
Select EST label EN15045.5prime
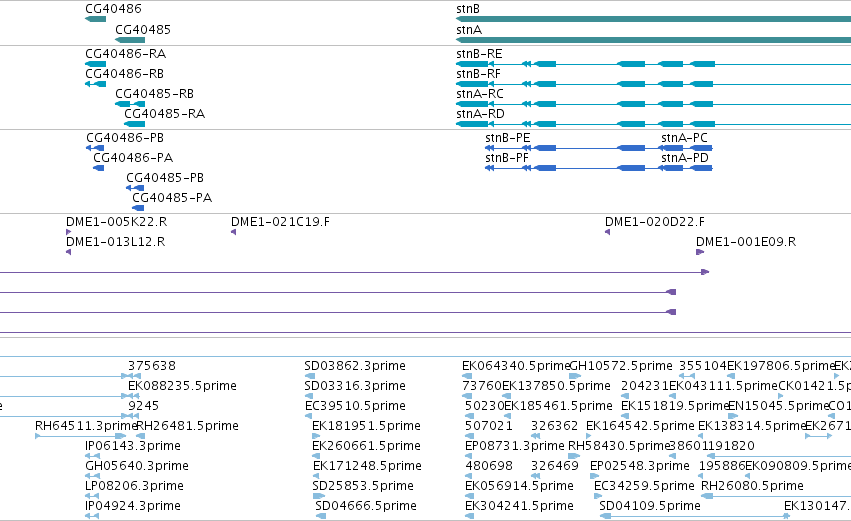click(778, 406)
